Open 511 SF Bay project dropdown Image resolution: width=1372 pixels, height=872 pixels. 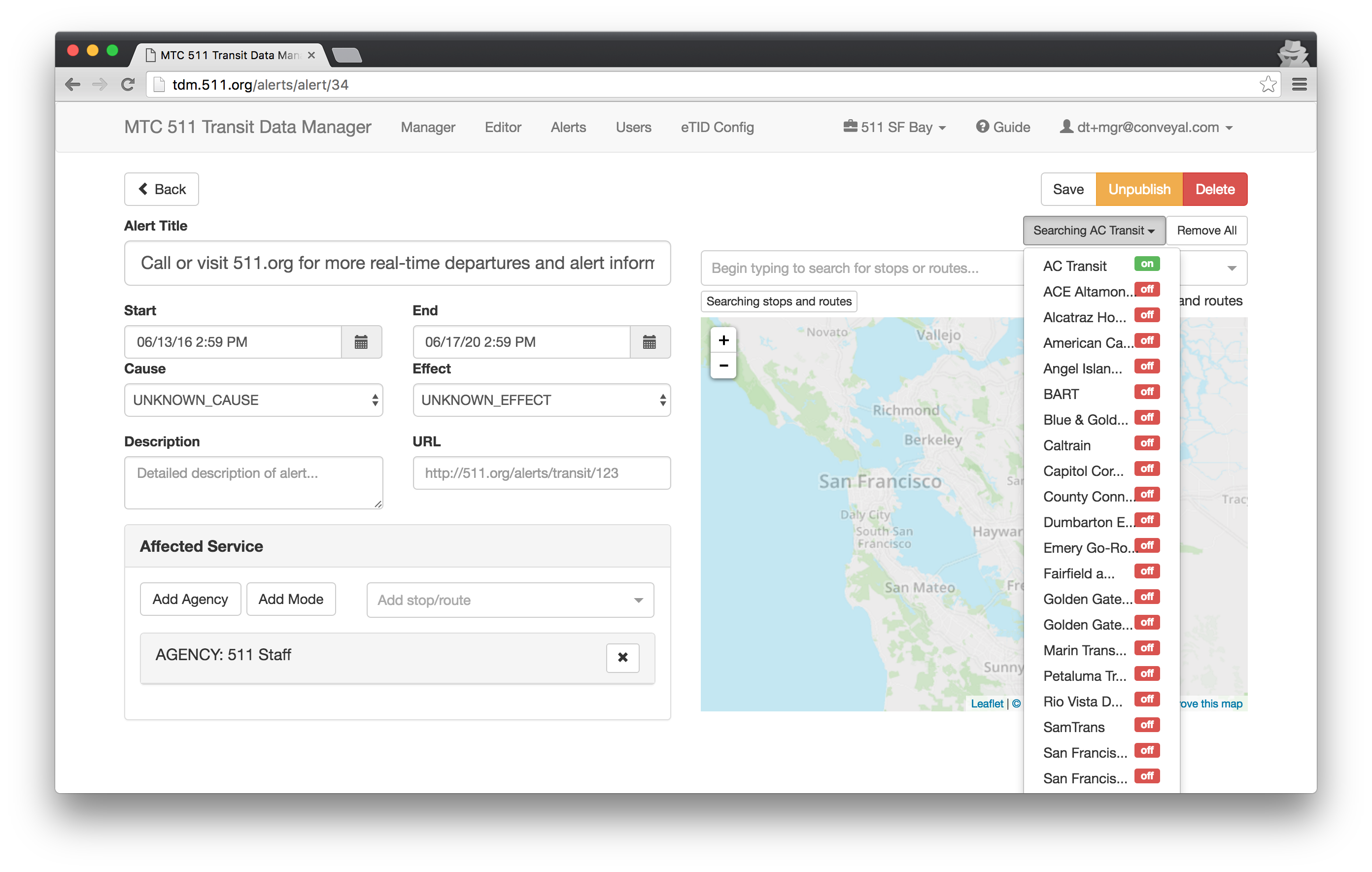(x=894, y=127)
